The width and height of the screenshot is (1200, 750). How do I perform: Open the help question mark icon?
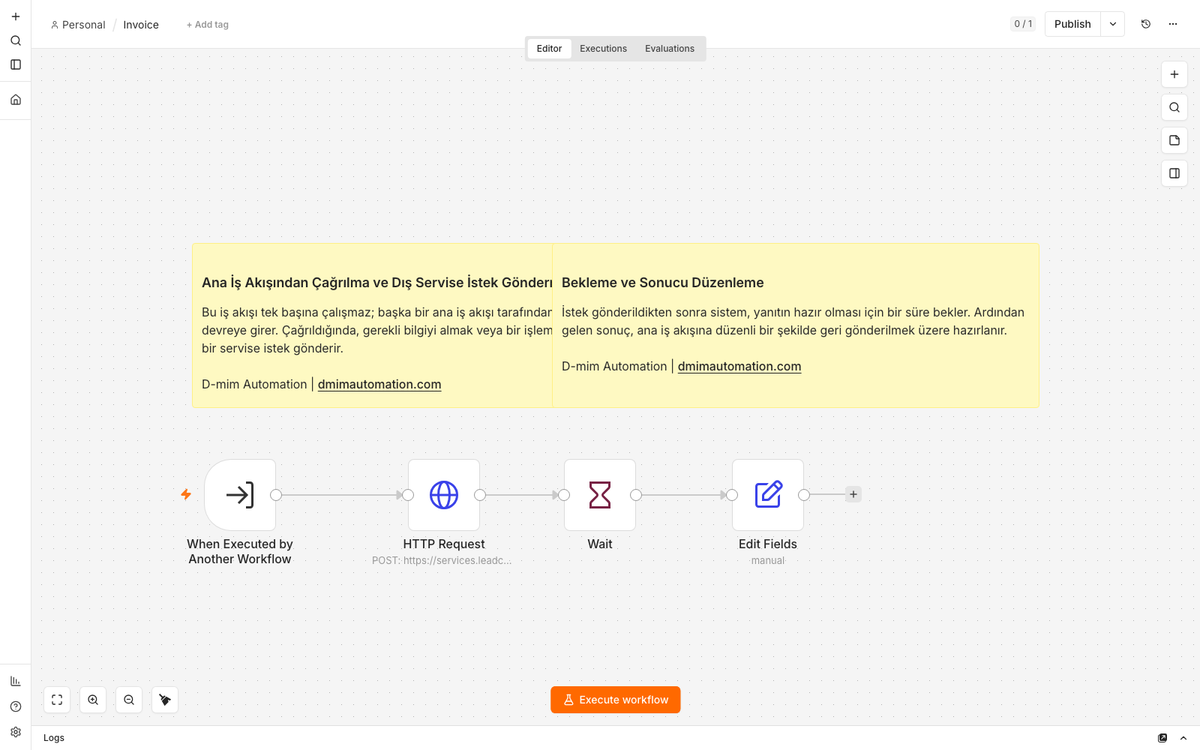click(15, 707)
